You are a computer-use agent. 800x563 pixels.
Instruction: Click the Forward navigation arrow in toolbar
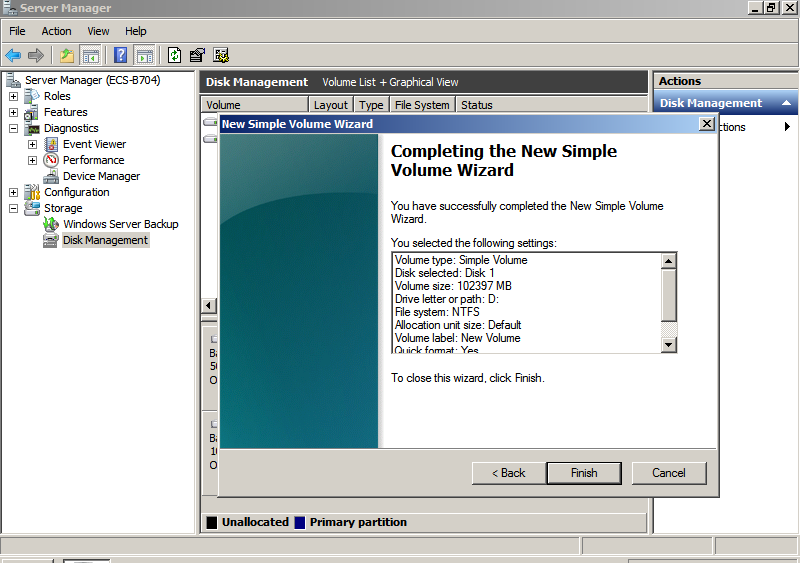(x=36, y=55)
